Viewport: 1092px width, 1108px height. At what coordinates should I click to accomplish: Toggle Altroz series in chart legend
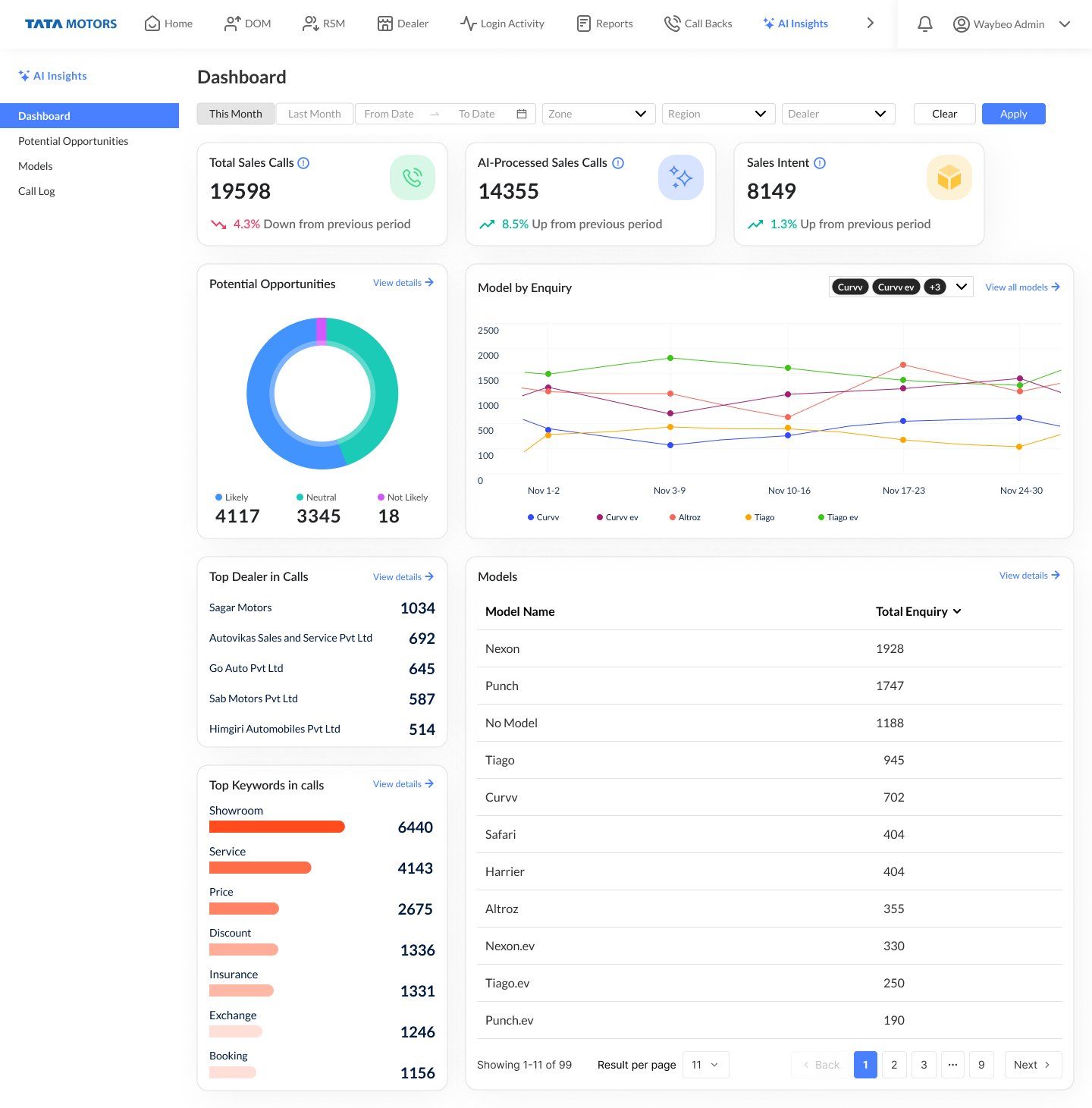tap(685, 518)
